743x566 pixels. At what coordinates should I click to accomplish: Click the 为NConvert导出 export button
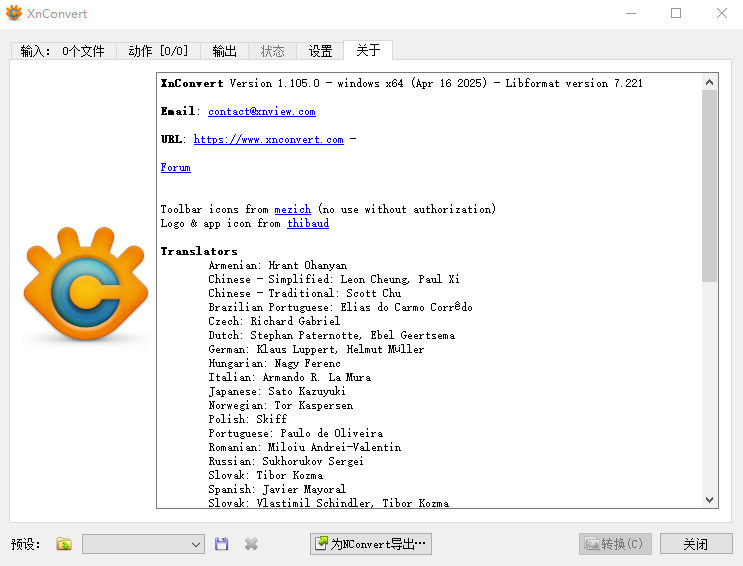tap(371, 544)
